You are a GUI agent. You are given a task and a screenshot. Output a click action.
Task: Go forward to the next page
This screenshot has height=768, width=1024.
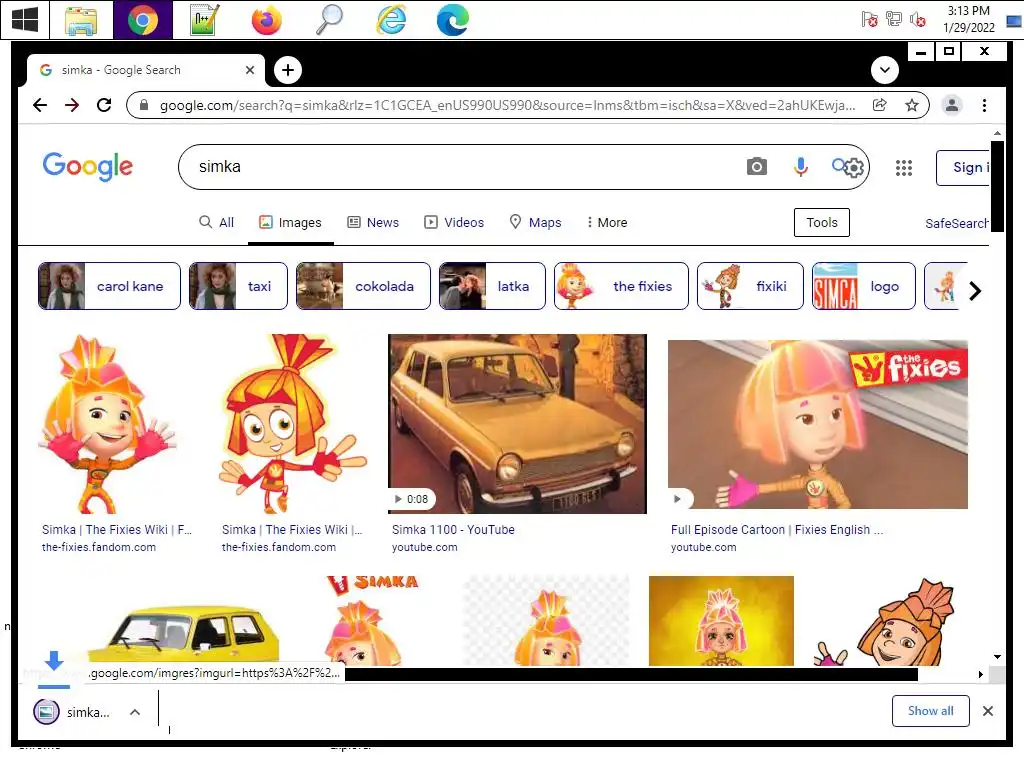[x=72, y=105]
